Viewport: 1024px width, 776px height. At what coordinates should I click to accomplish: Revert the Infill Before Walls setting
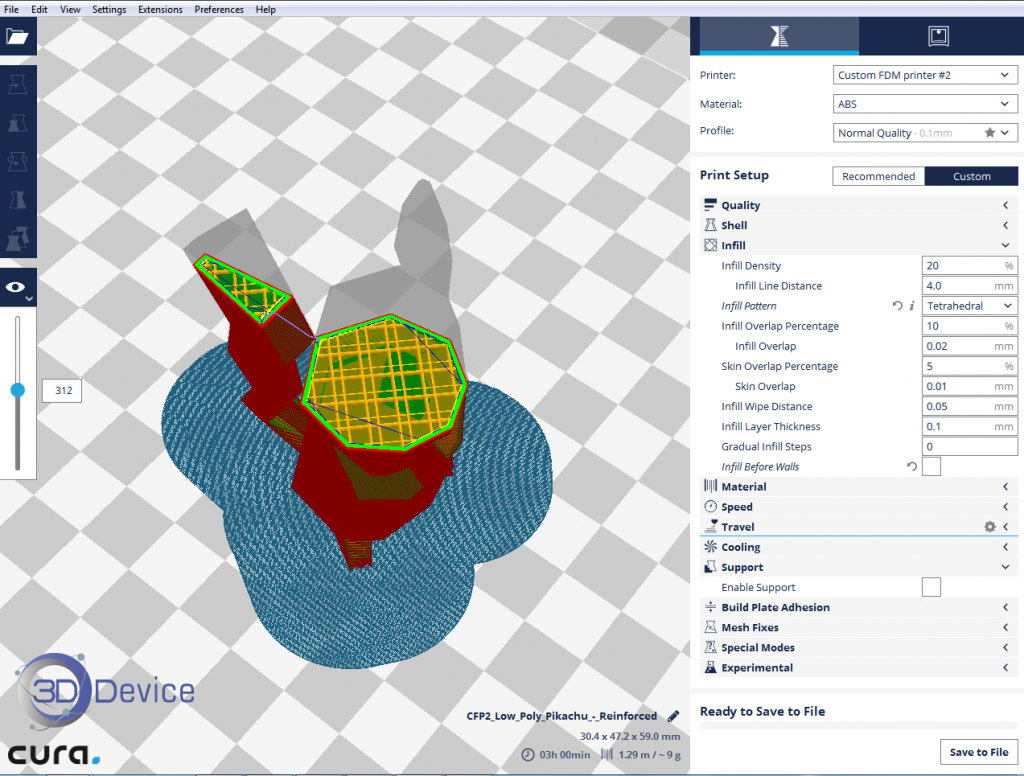click(x=912, y=466)
